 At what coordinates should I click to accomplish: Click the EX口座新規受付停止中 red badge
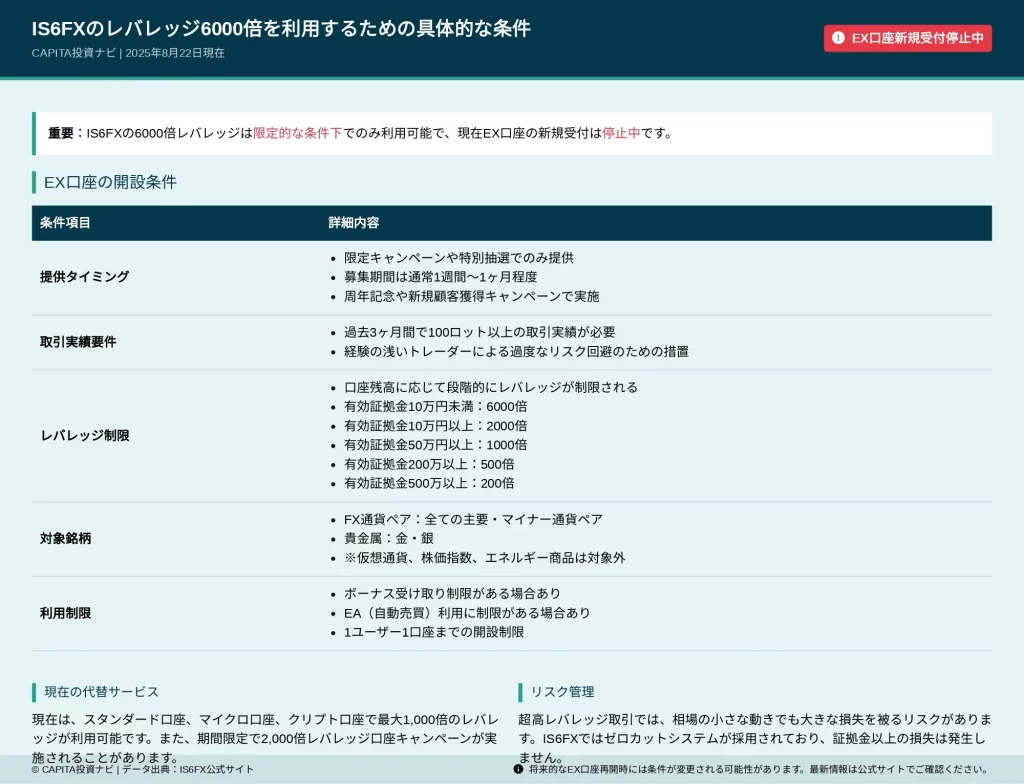(908, 38)
